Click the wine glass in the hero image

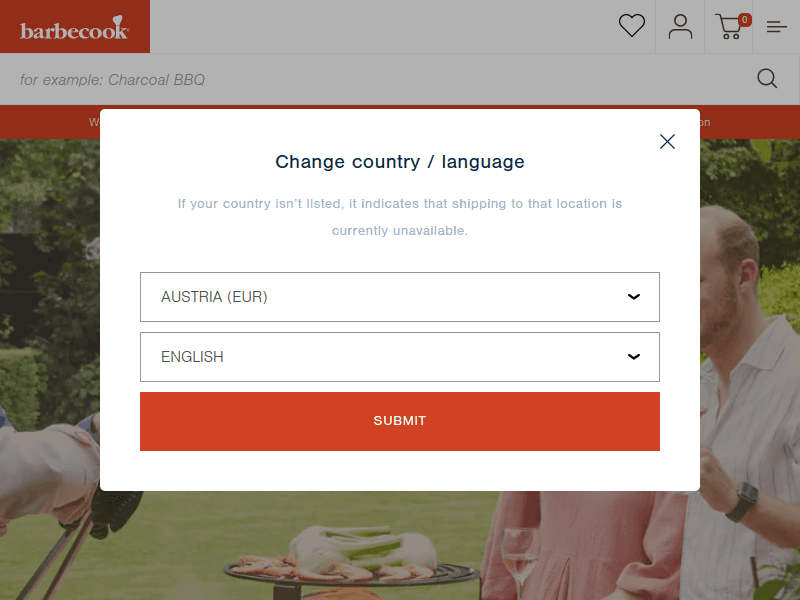[x=519, y=561]
